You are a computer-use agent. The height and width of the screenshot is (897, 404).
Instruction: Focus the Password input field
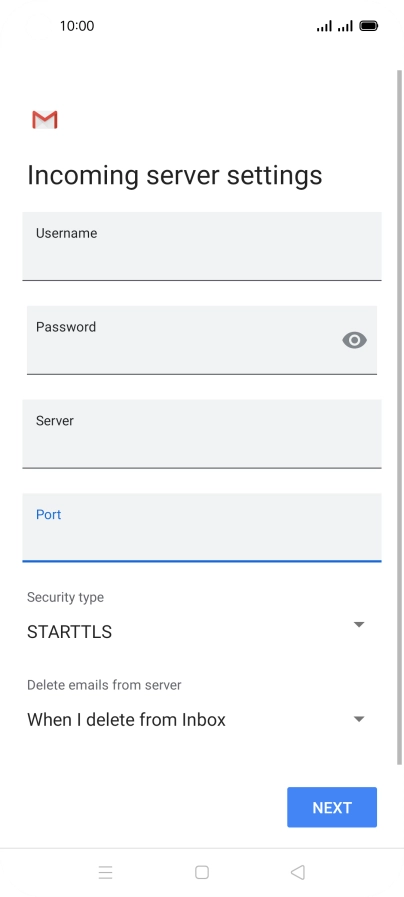pyautogui.click(x=202, y=340)
